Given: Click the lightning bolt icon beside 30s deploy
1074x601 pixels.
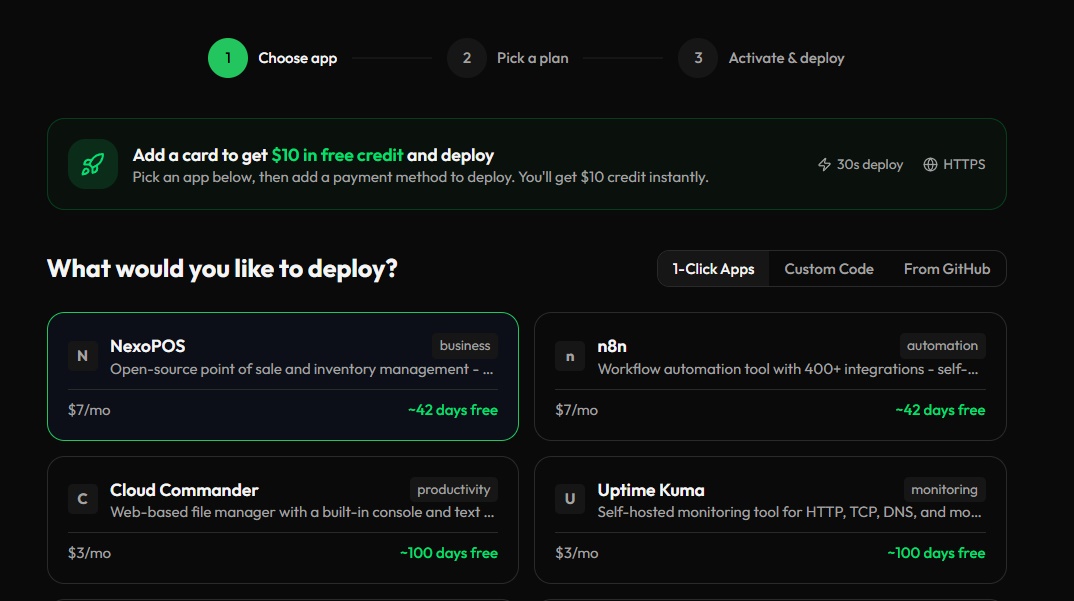Looking at the screenshot, I should 824,164.
